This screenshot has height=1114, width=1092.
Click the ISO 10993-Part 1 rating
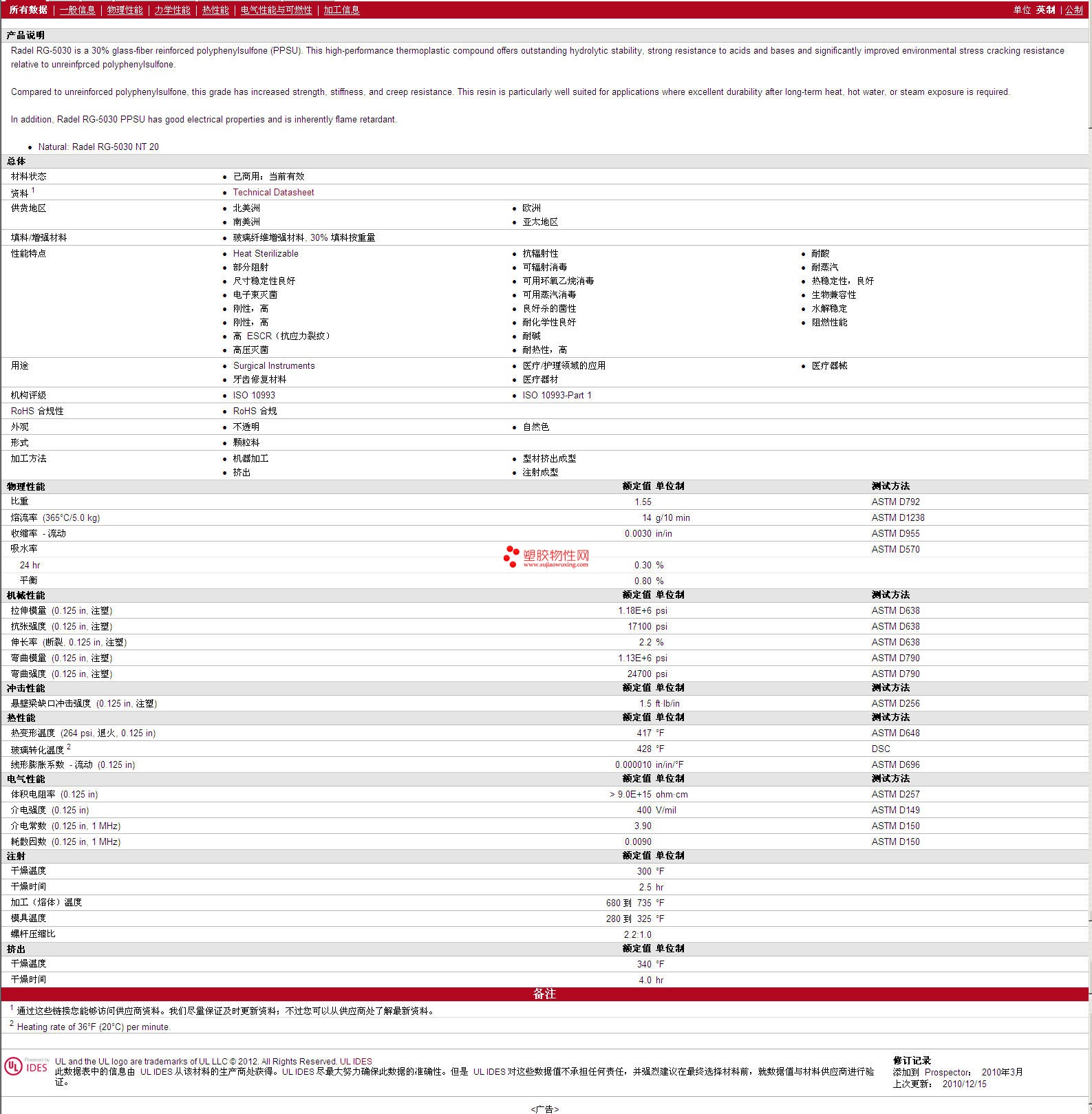[x=557, y=395]
